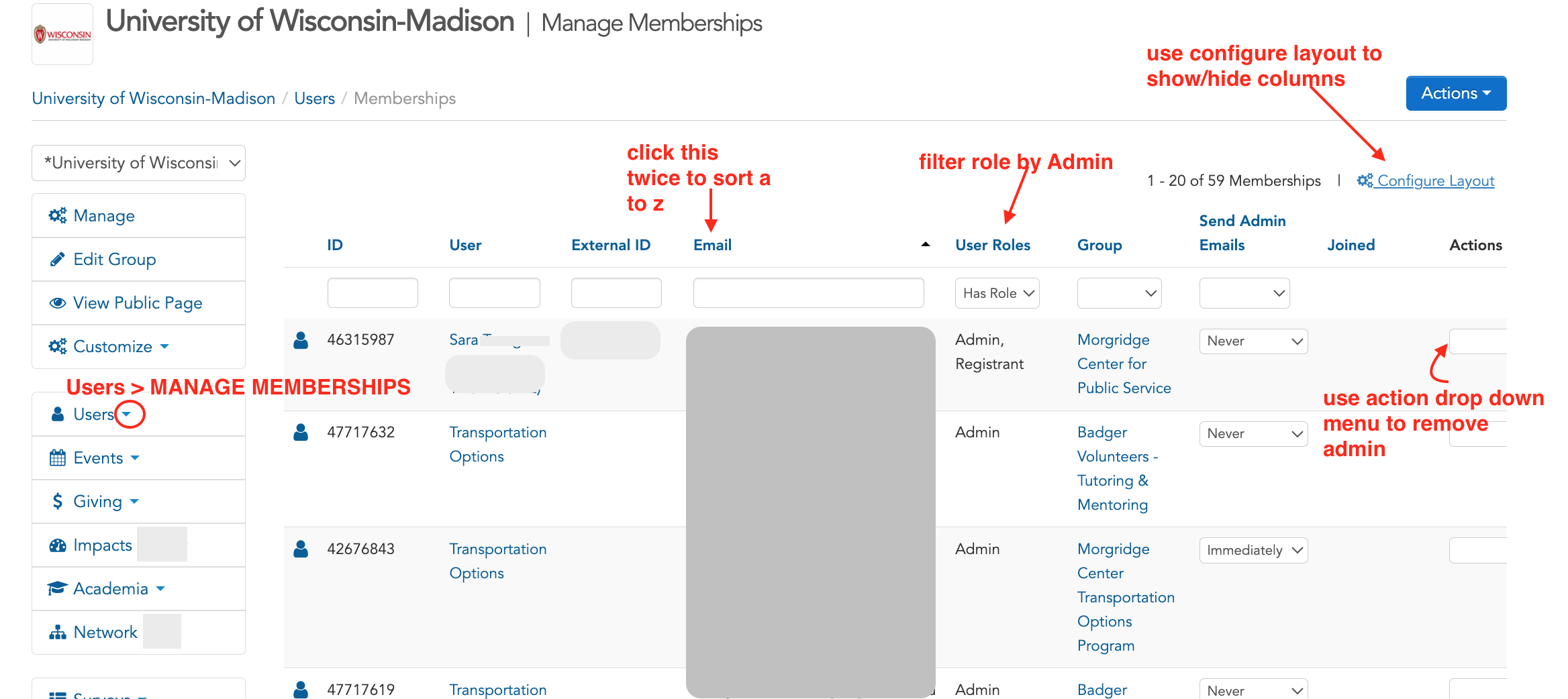Open Never dropdown for row 46315987
Screen dimensions: 1568x699
point(1253,341)
